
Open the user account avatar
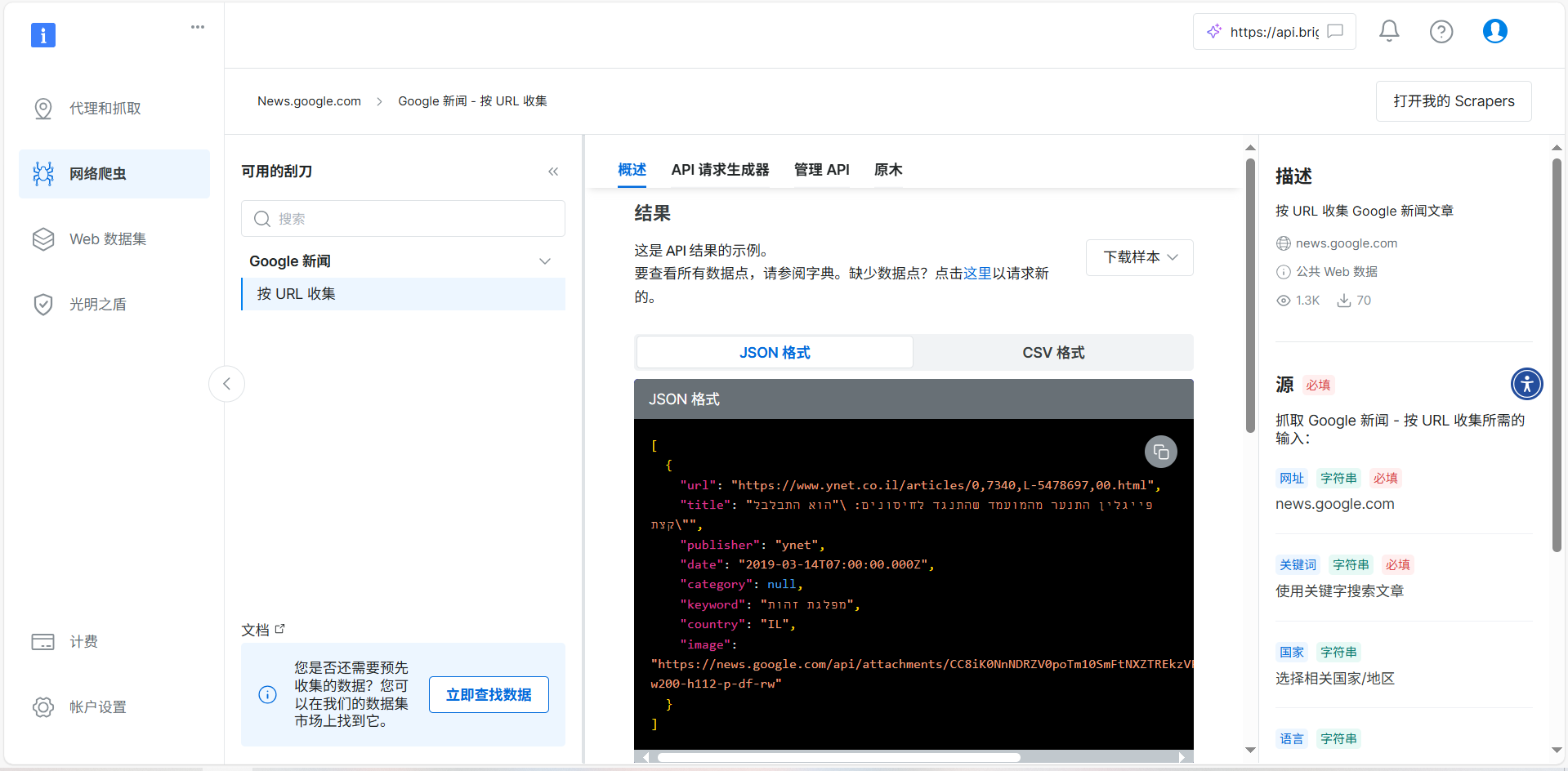[1494, 31]
